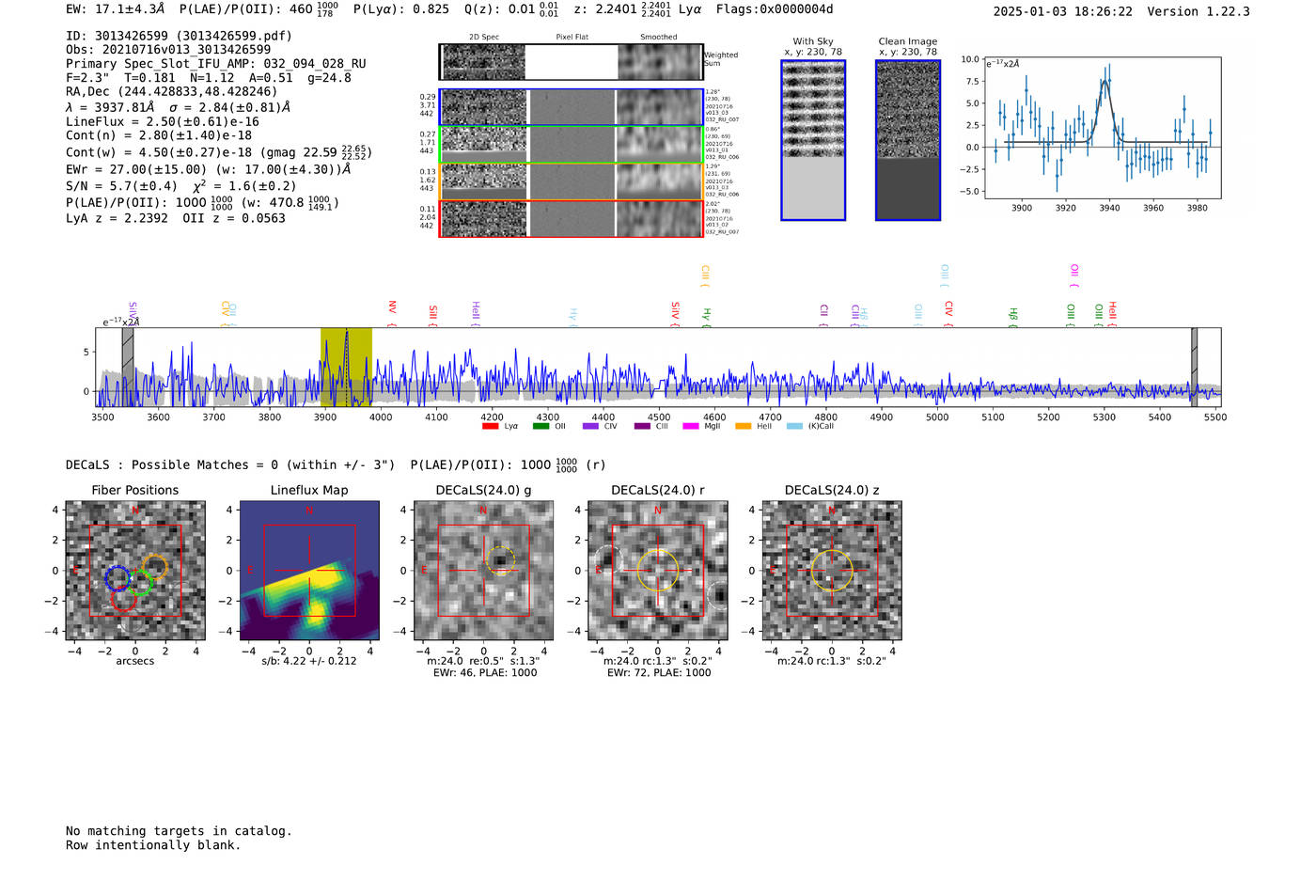
Task: Click the purple CII line marker near 4800
Action: tap(823, 315)
